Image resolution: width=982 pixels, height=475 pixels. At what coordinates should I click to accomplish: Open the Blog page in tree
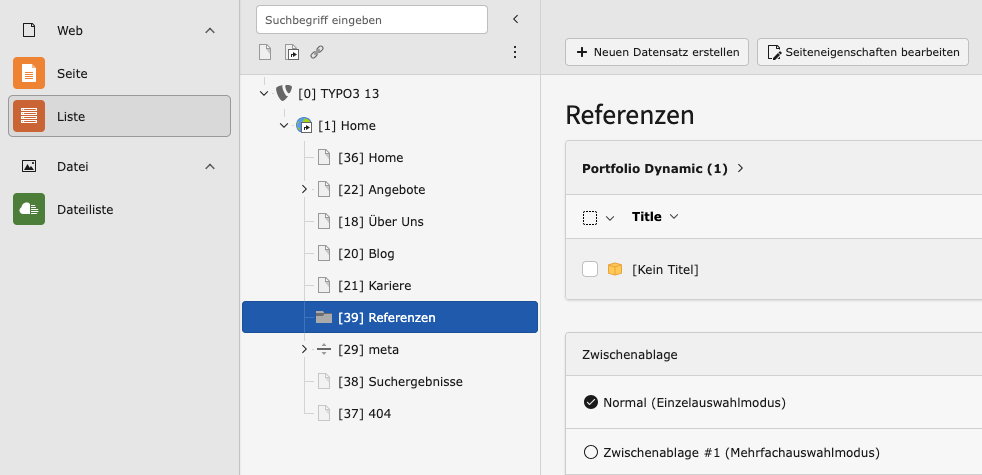[381, 253]
